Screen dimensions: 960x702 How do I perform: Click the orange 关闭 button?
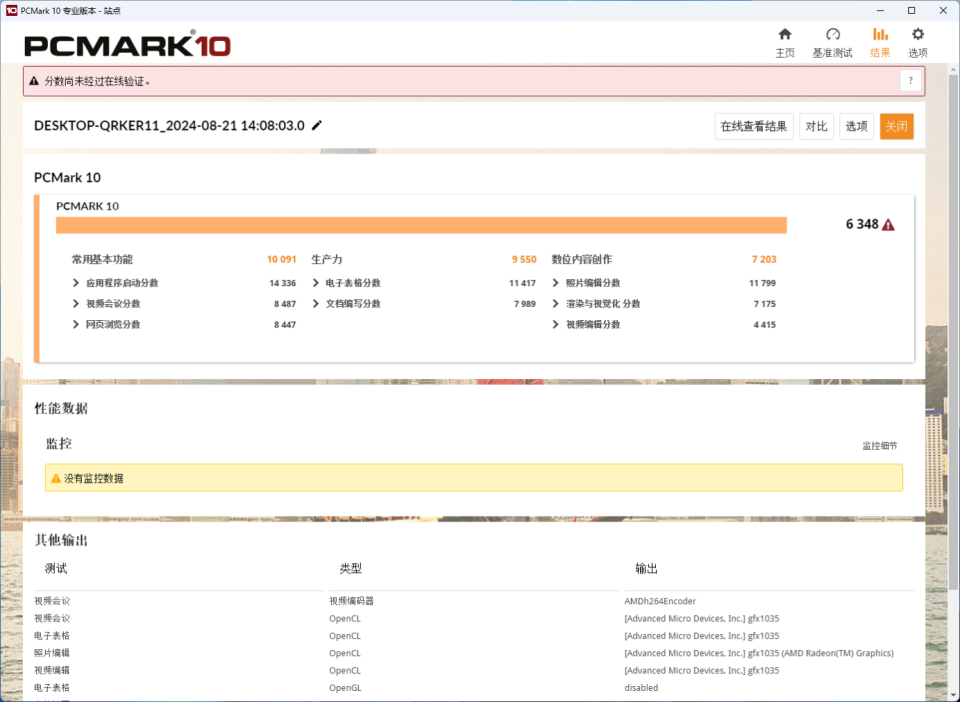[896, 126]
